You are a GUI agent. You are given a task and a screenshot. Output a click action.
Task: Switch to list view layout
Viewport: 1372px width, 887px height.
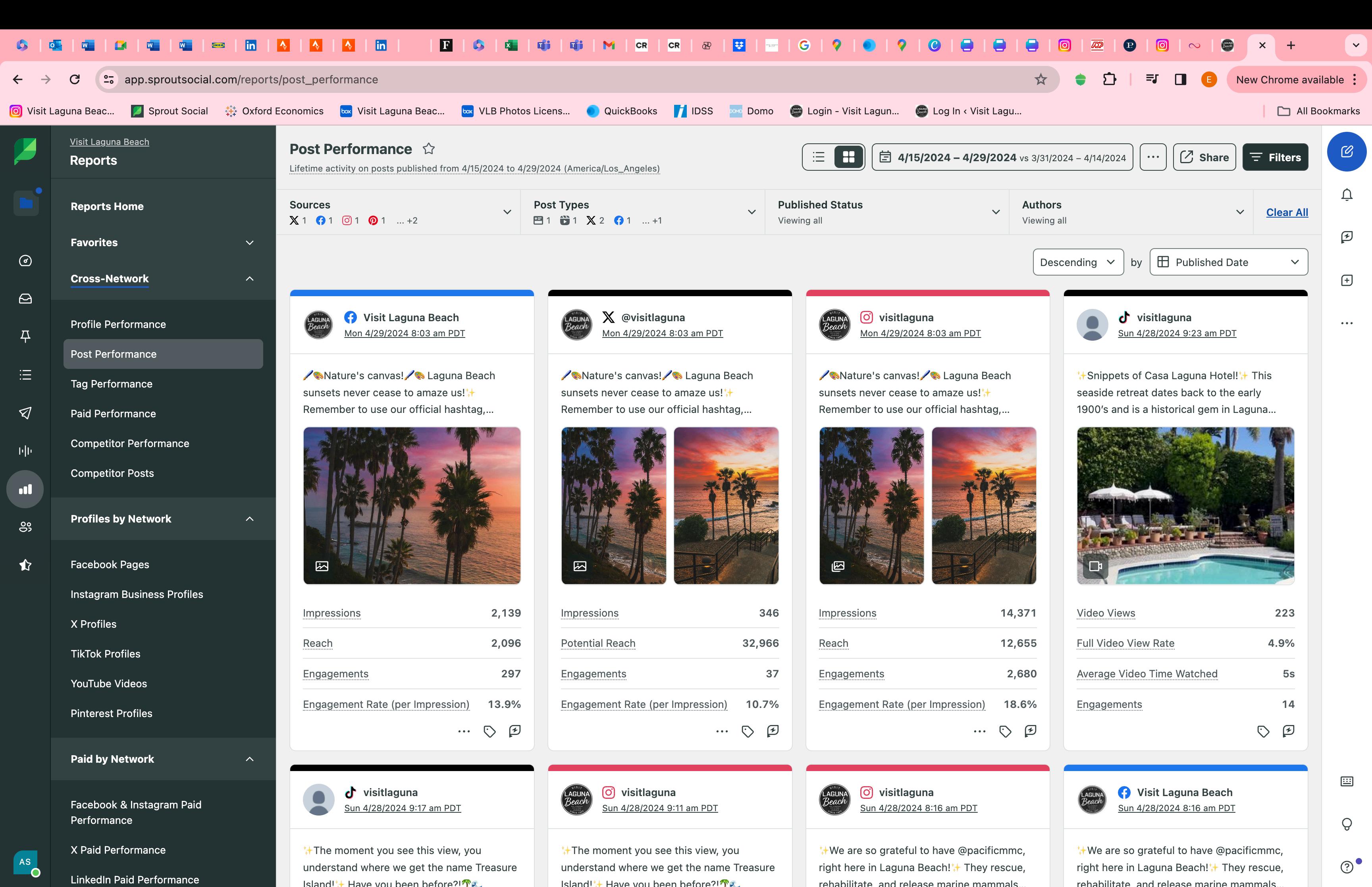point(818,157)
